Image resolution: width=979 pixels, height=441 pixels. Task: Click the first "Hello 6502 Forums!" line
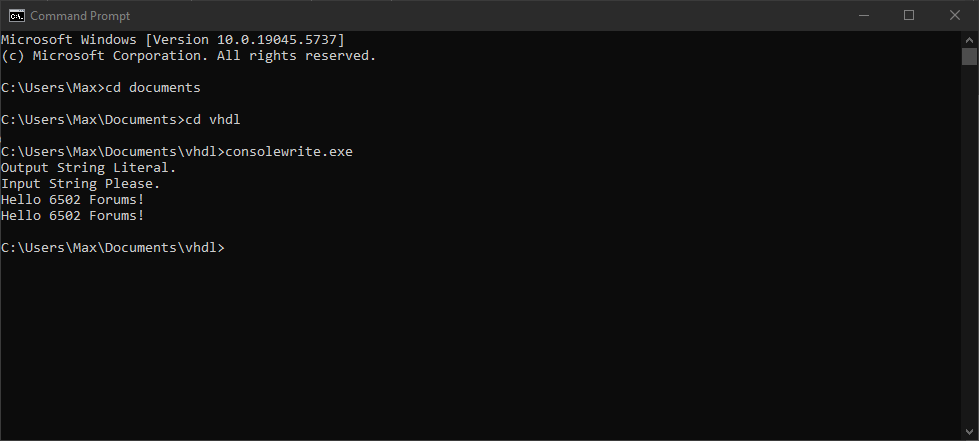click(72, 199)
